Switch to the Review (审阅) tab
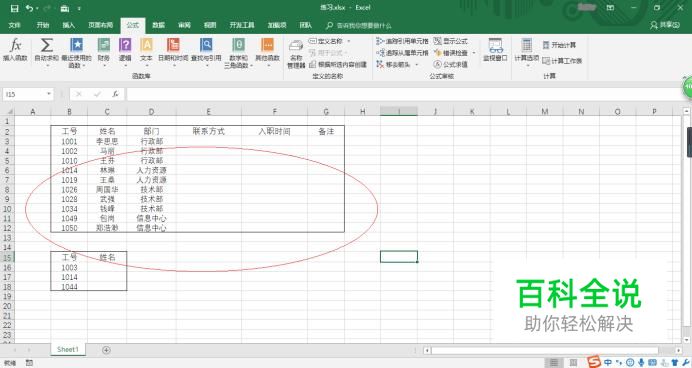The width and height of the screenshot is (692, 368). click(184, 25)
